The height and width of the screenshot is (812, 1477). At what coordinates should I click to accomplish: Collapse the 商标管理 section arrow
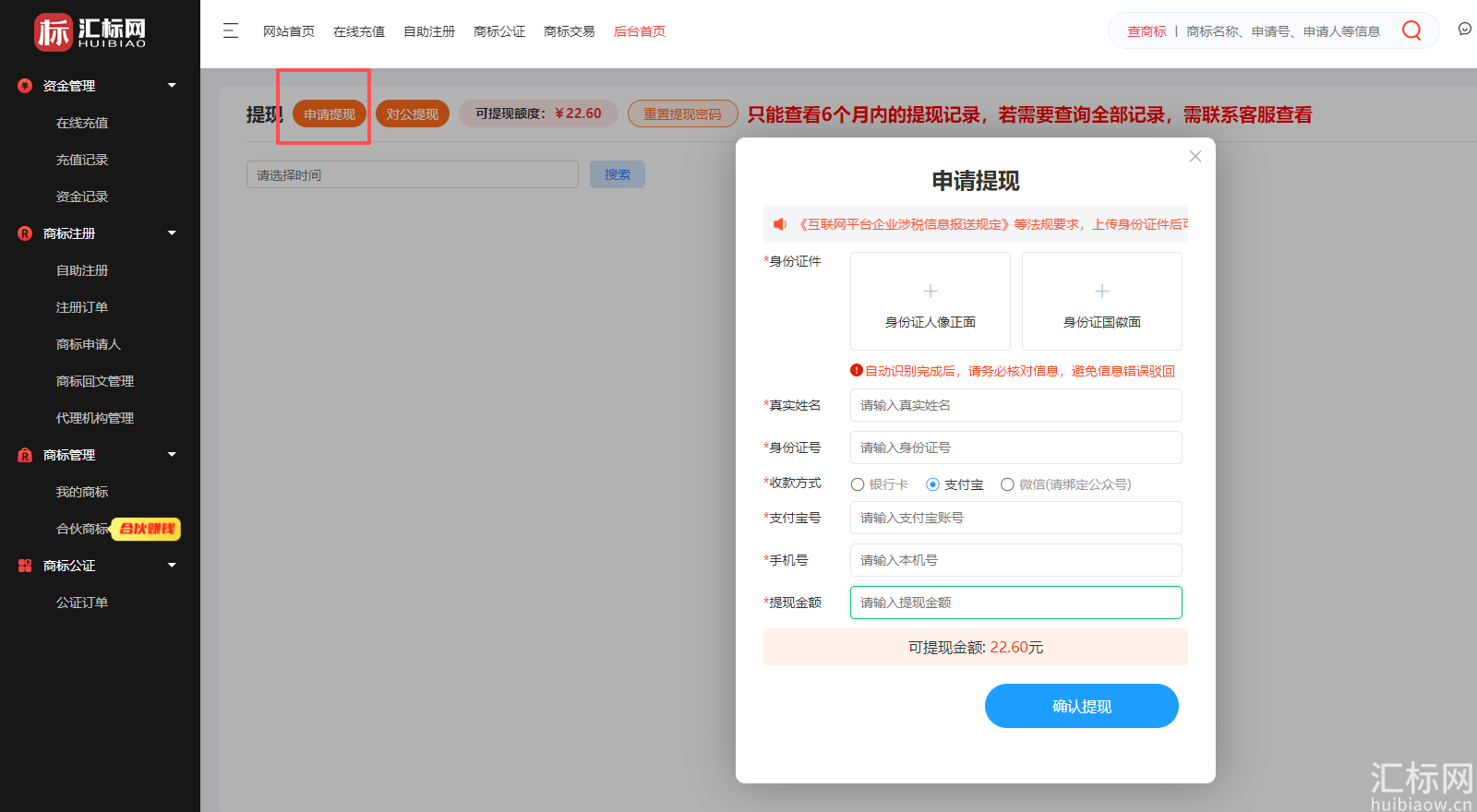click(x=172, y=455)
